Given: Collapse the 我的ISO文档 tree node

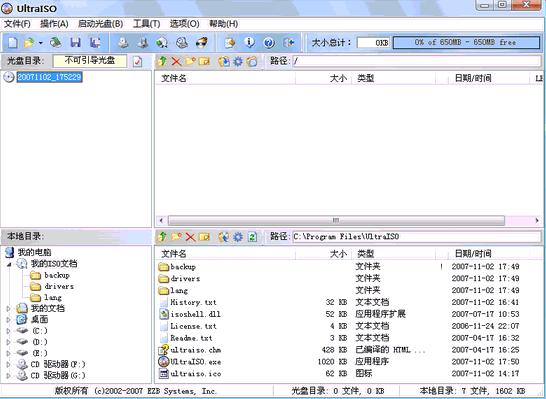Looking at the screenshot, I should click(x=9, y=264).
